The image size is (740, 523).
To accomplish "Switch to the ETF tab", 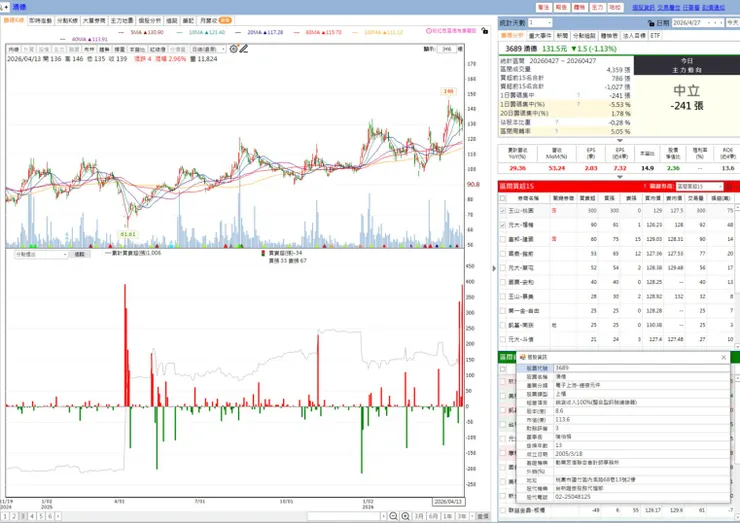I will pos(655,35).
